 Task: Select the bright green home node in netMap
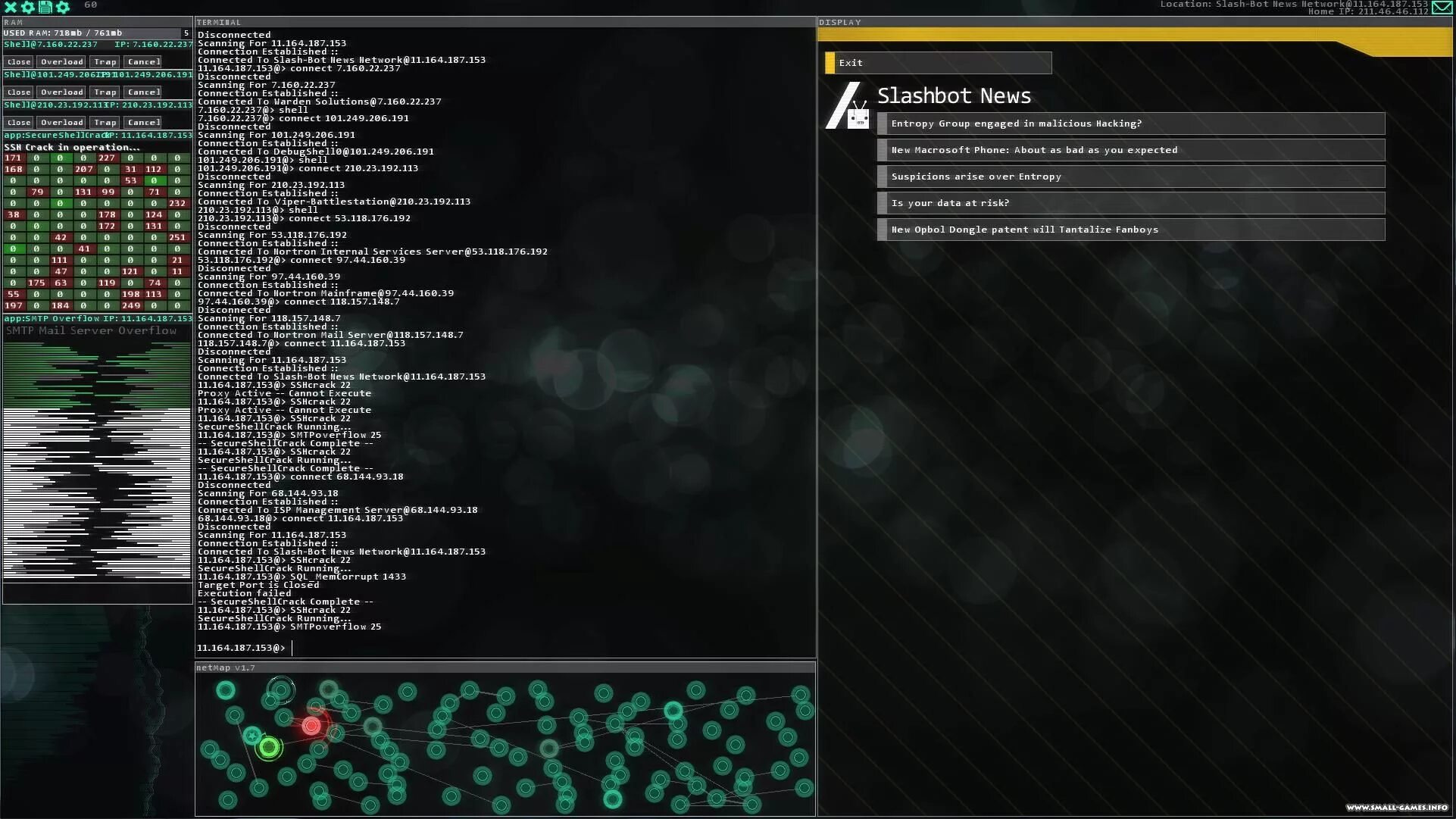click(x=268, y=748)
